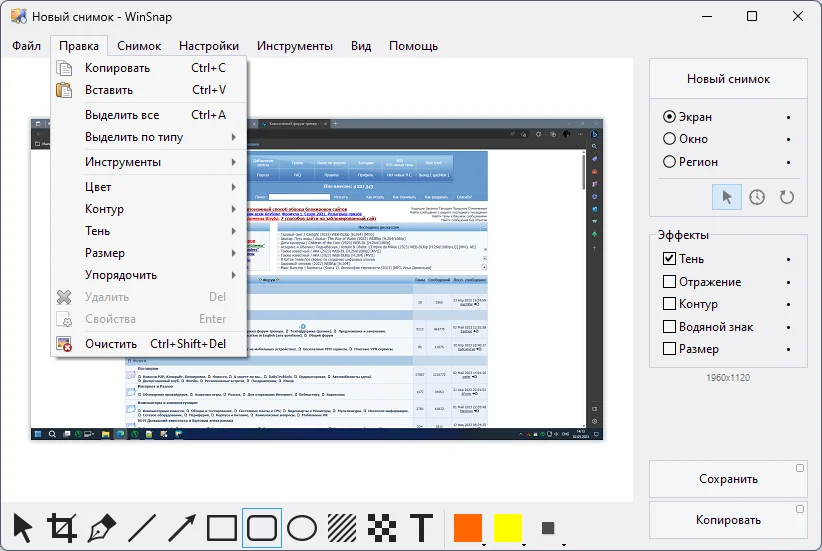This screenshot has height=551, width=822.
Task: Enable the Размер effect checkbox
Action: point(669,349)
